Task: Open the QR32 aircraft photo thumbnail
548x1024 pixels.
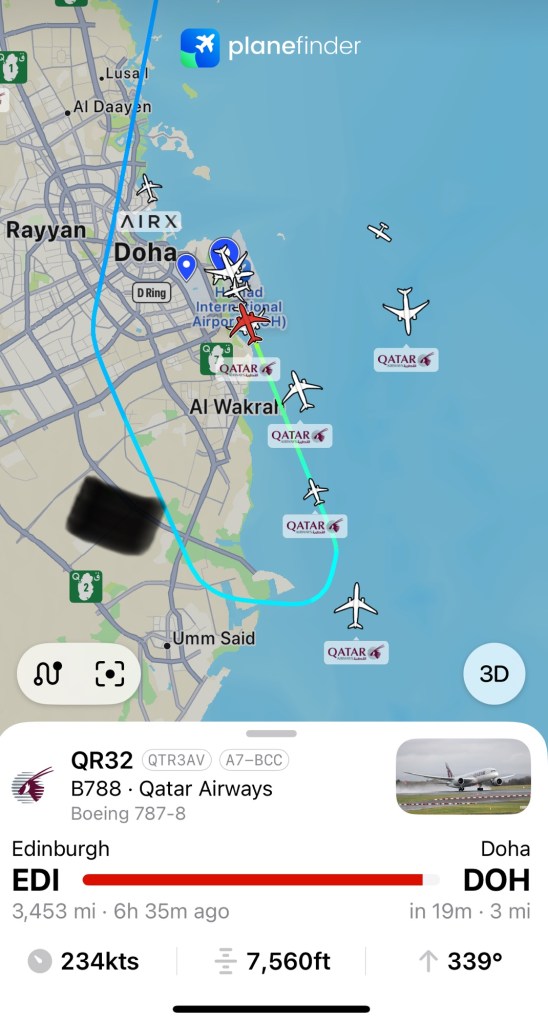Action: (x=463, y=776)
